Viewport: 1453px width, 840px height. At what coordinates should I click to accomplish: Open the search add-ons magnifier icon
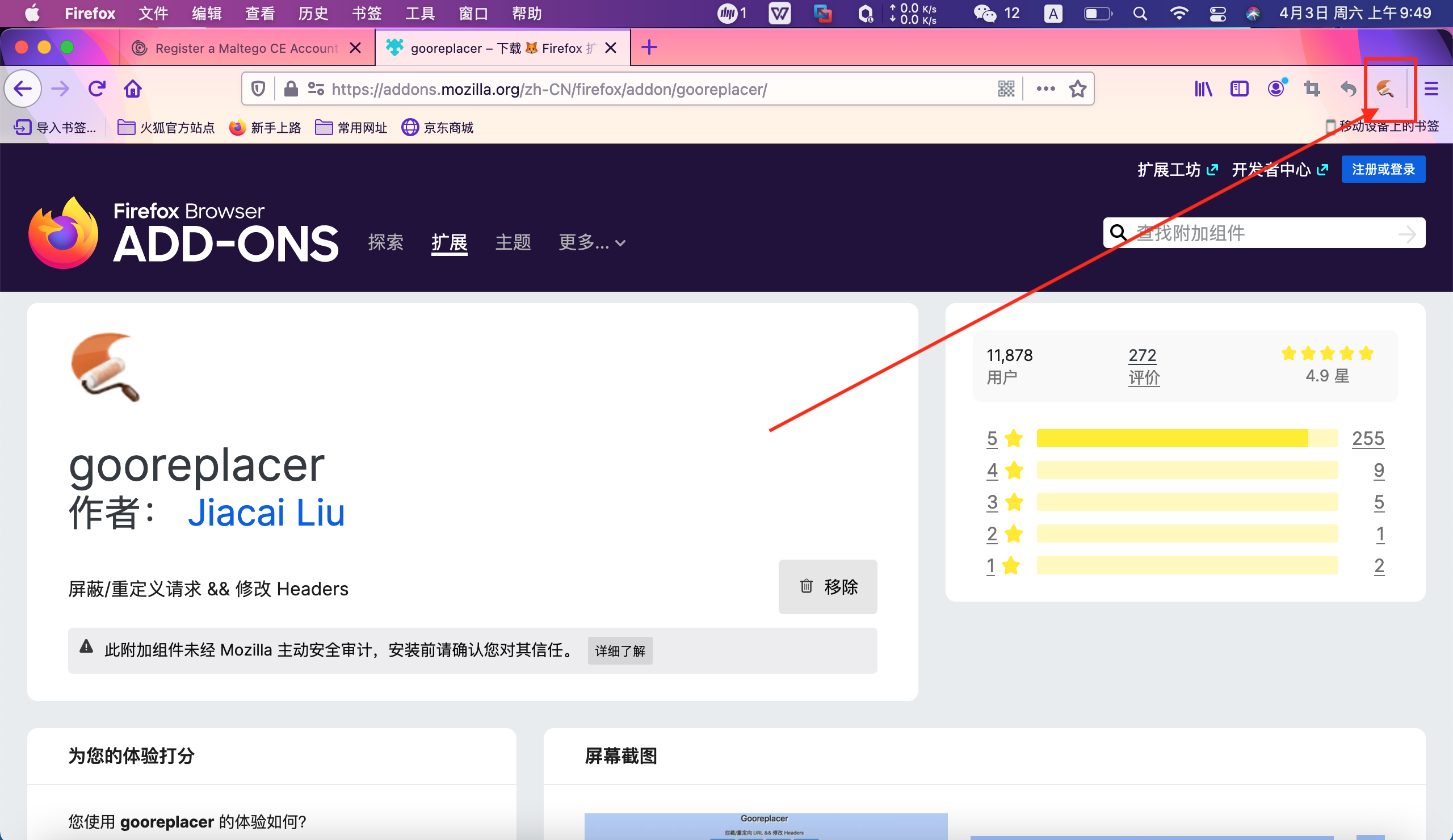point(1119,233)
